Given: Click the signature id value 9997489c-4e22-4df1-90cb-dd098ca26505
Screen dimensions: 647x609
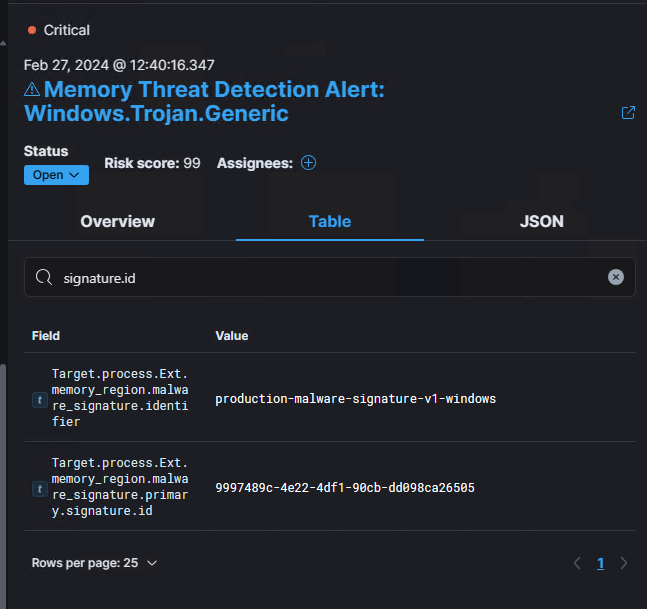Looking at the screenshot, I should pyautogui.click(x=344, y=488).
